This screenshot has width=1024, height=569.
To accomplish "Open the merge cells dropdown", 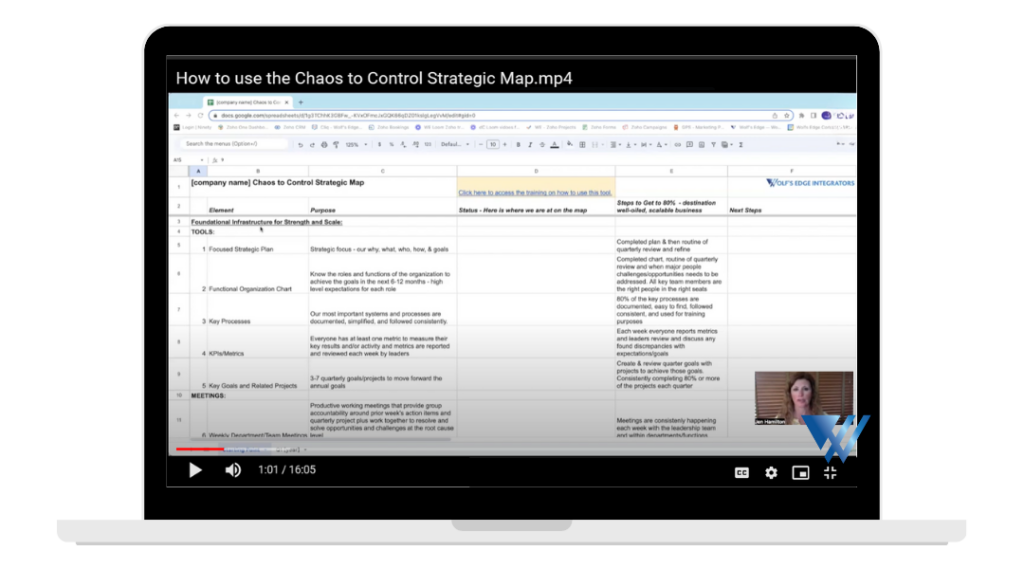I will coord(597,144).
